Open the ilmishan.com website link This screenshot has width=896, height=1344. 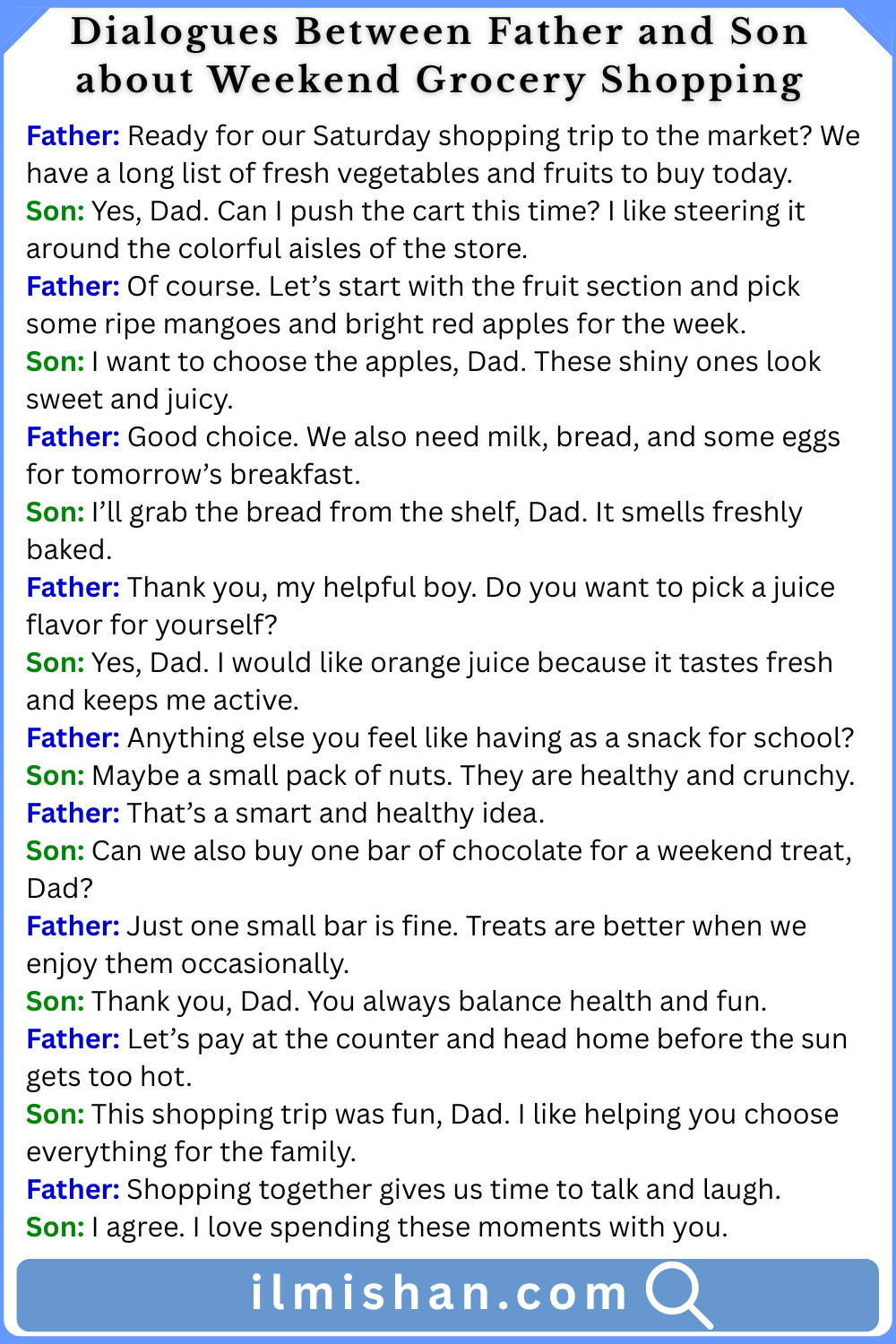(438, 1294)
